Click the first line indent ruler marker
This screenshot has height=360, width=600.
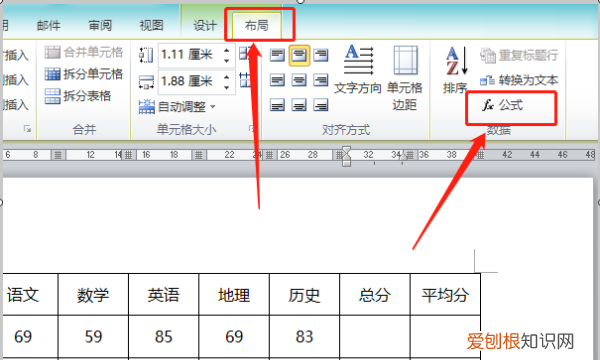[x=346, y=151]
